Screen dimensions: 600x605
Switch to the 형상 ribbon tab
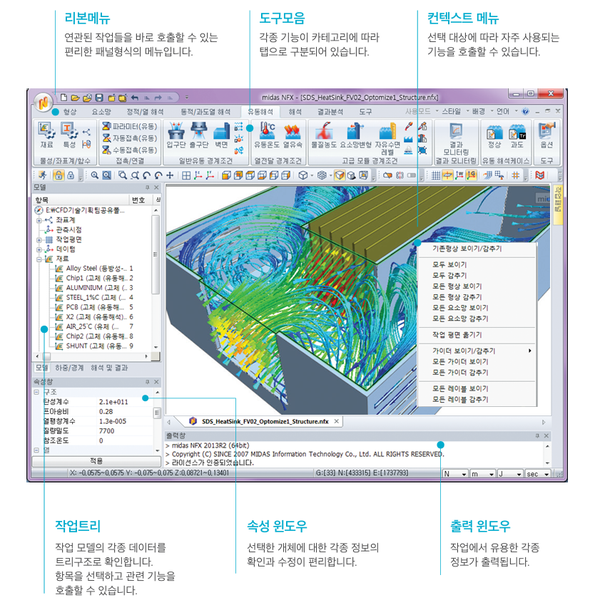70,112
